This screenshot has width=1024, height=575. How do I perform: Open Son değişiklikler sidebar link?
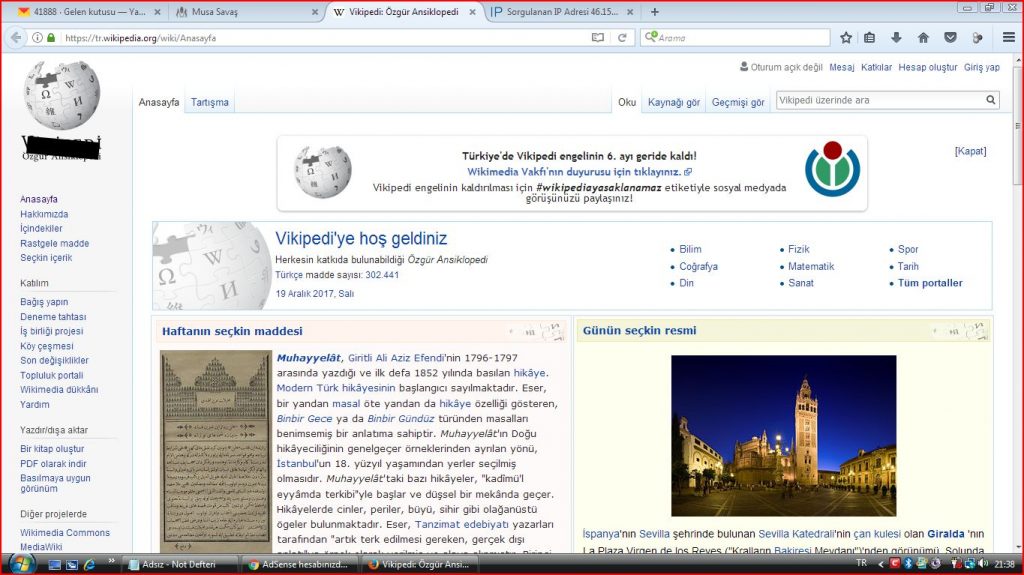pyautogui.click(x=54, y=360)
